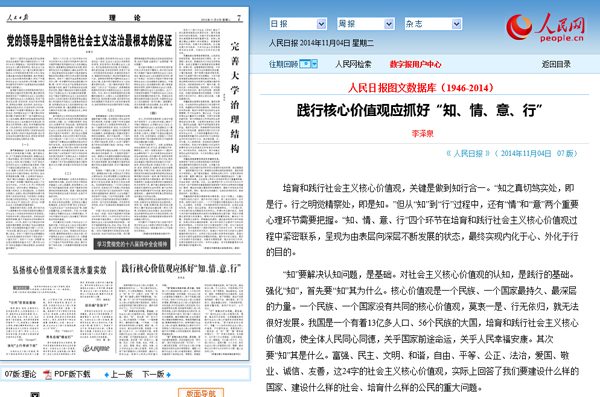Select the 党的领导是中国特色社会主义法治 article on the page
600x397 pixels.
click(x=90, y=41)
